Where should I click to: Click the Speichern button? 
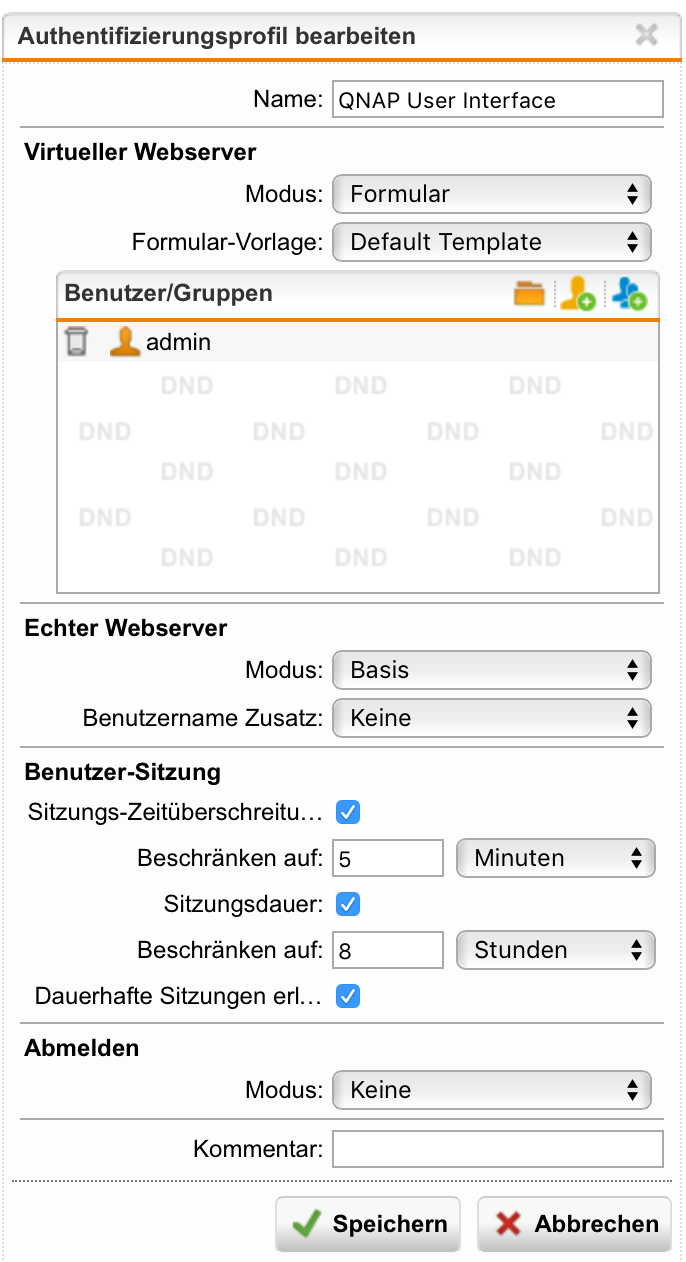[368, 1224]
